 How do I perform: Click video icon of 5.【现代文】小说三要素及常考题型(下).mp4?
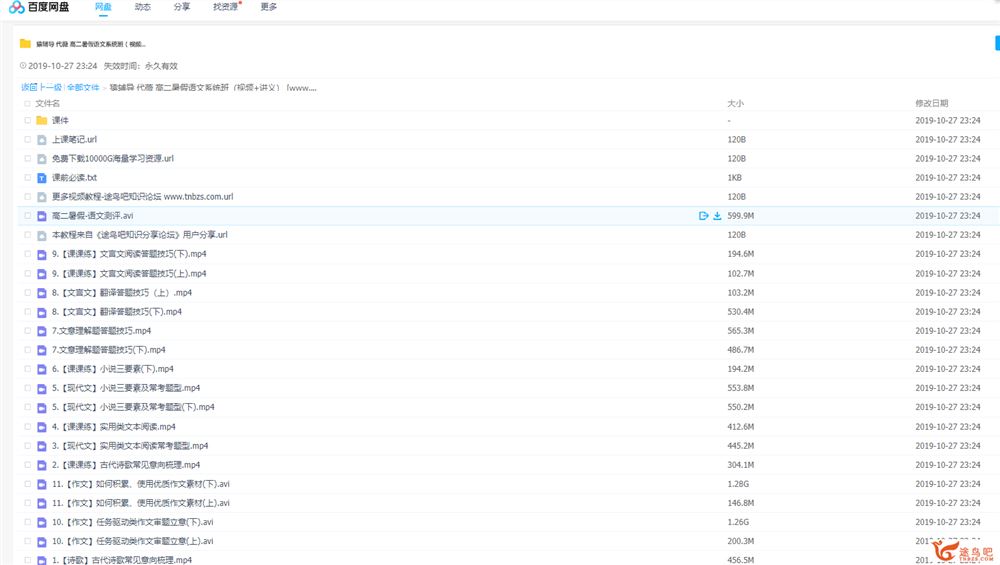click(x=41, y=407)
